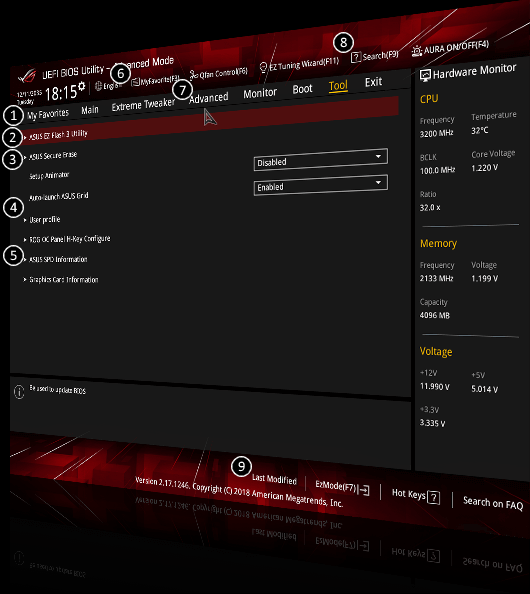
Task: Click the 100.0 MHz BCLK value
Action: 438,170
